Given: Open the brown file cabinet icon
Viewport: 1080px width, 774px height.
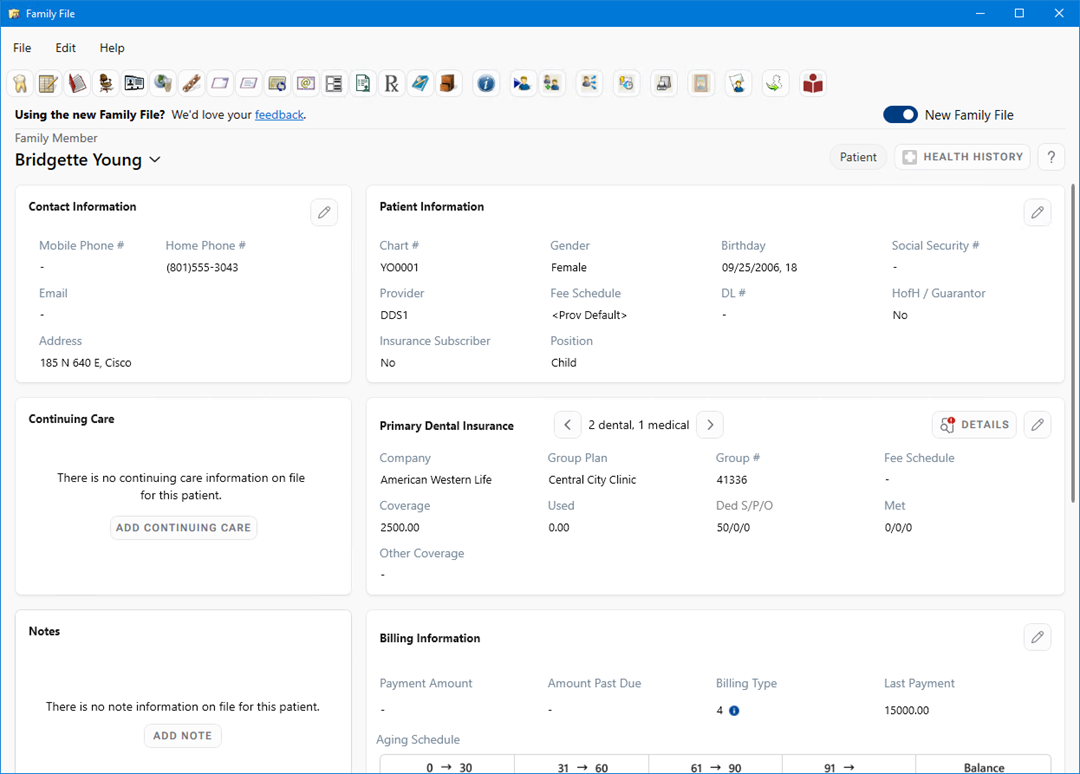Looking at the screenshot, I should click(x=448, y=83).
